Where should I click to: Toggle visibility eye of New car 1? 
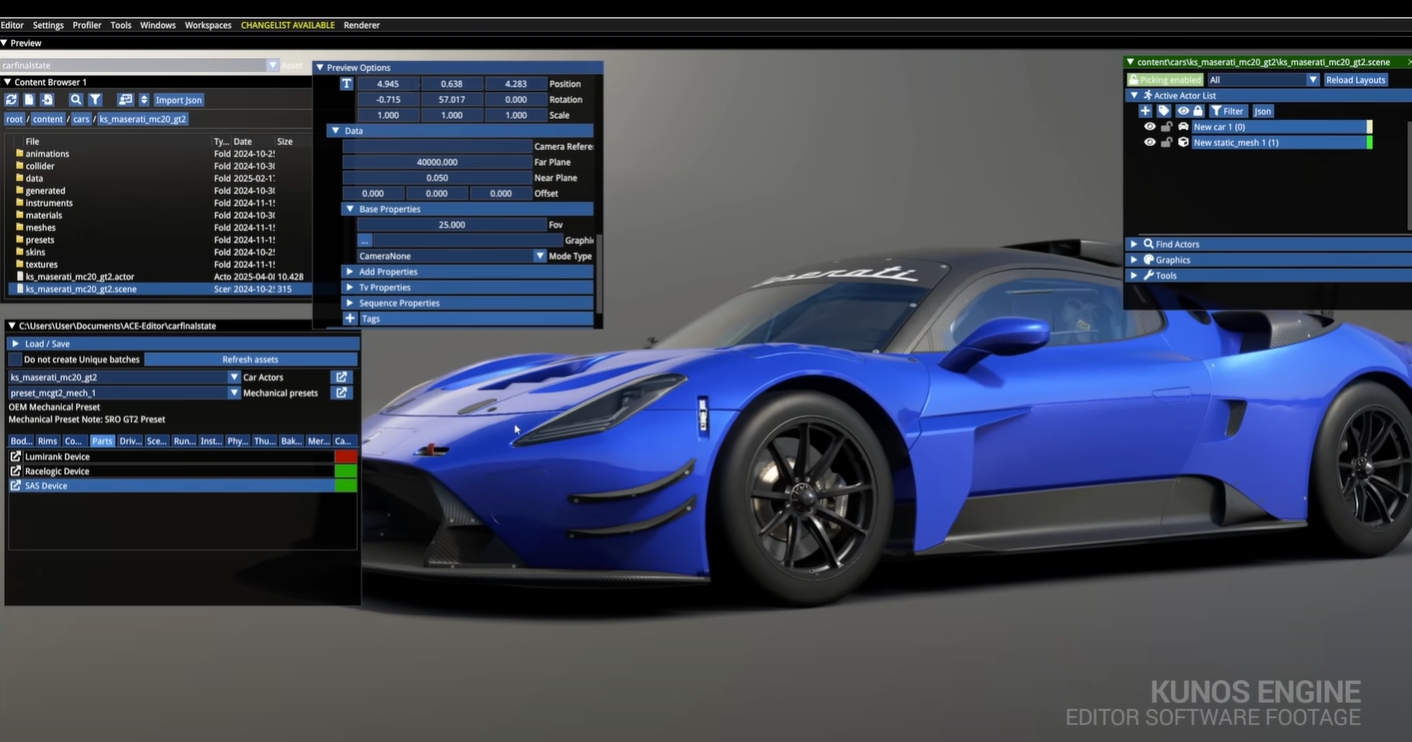pyautogui.click(x=1150, y=127)
